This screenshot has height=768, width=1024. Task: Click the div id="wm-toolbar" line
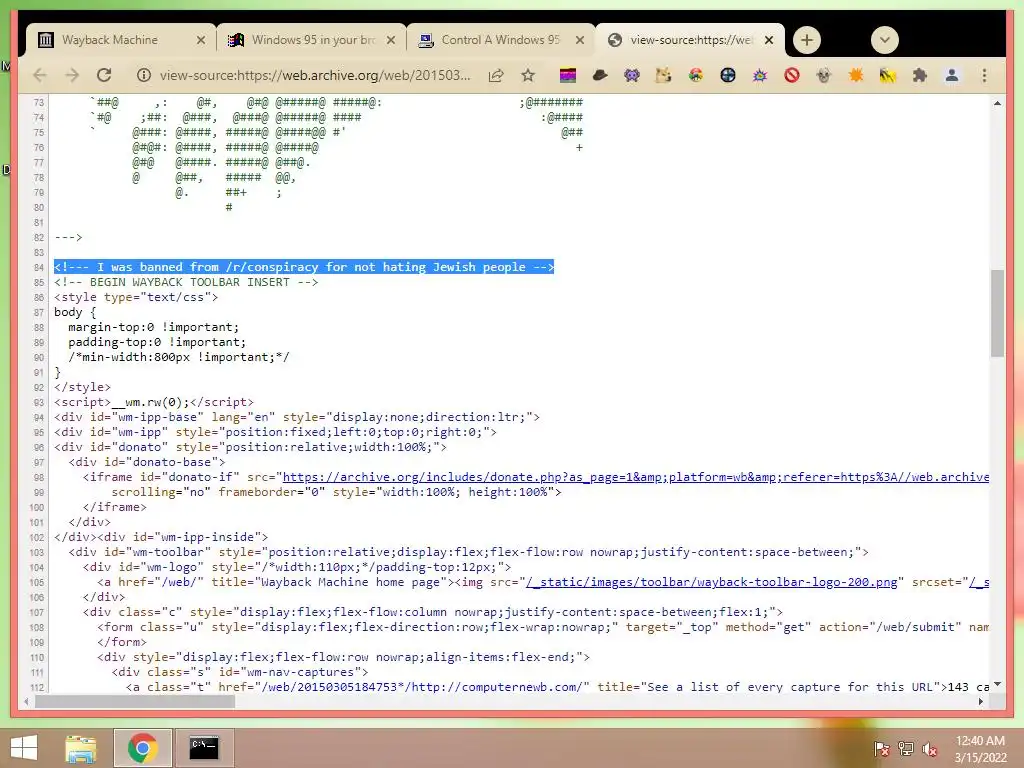coord(468,552)
